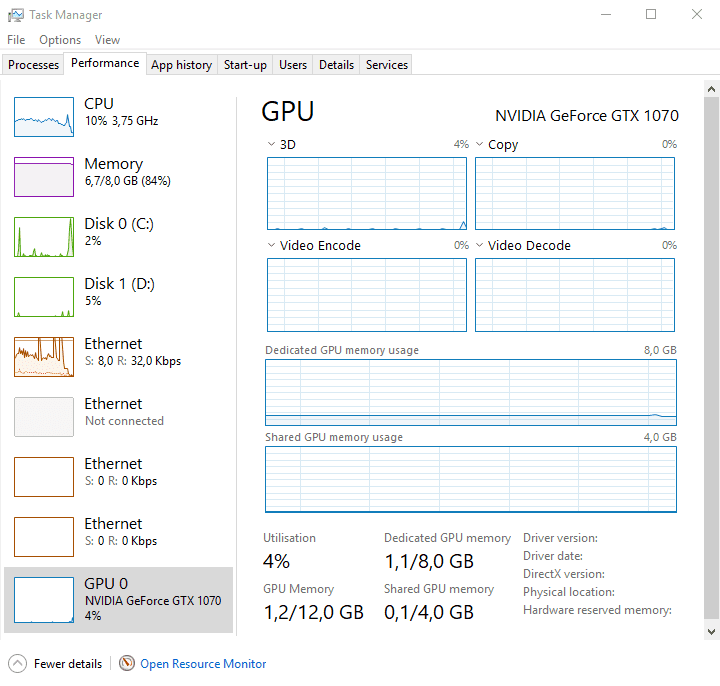Select the Memory usage graph thumbnail

[x=44, y=177]
